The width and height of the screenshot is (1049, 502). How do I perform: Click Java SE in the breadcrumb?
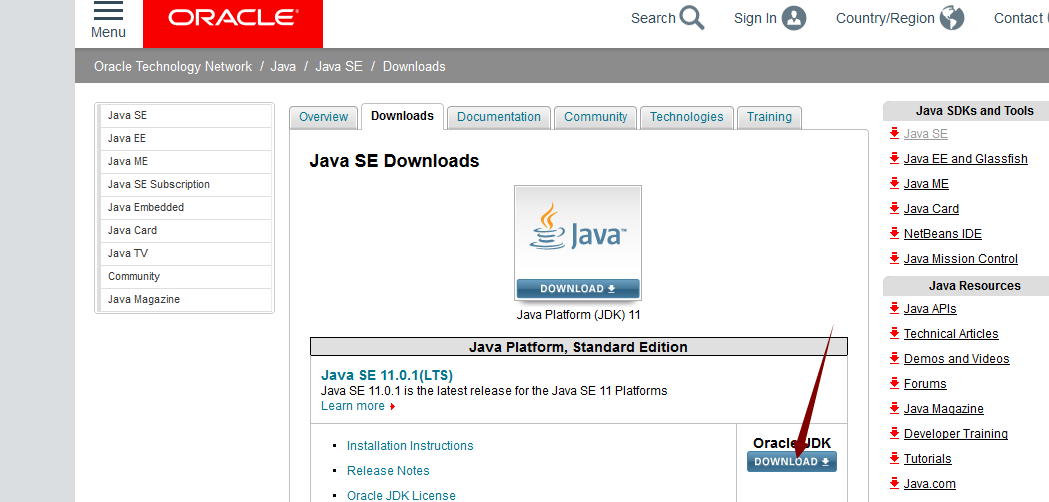click(339, 66)
